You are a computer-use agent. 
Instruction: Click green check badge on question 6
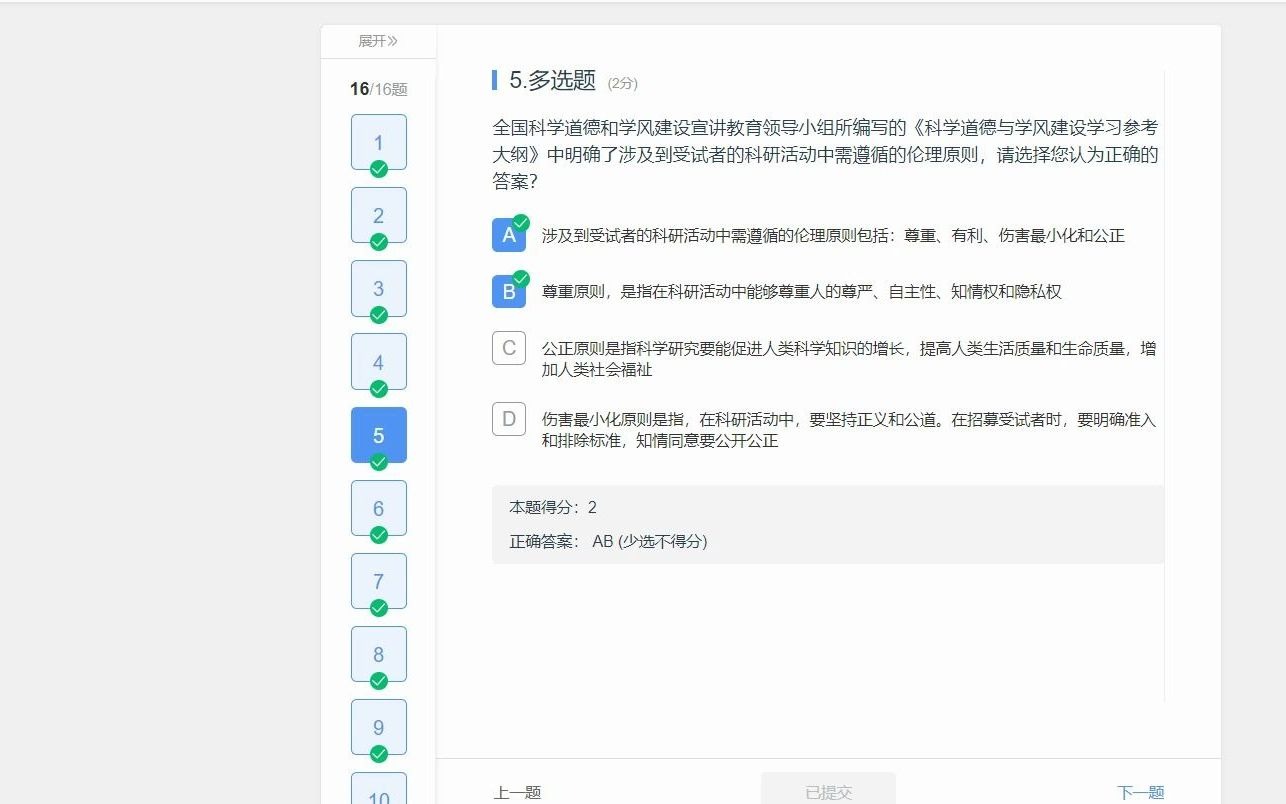[379, 535]
